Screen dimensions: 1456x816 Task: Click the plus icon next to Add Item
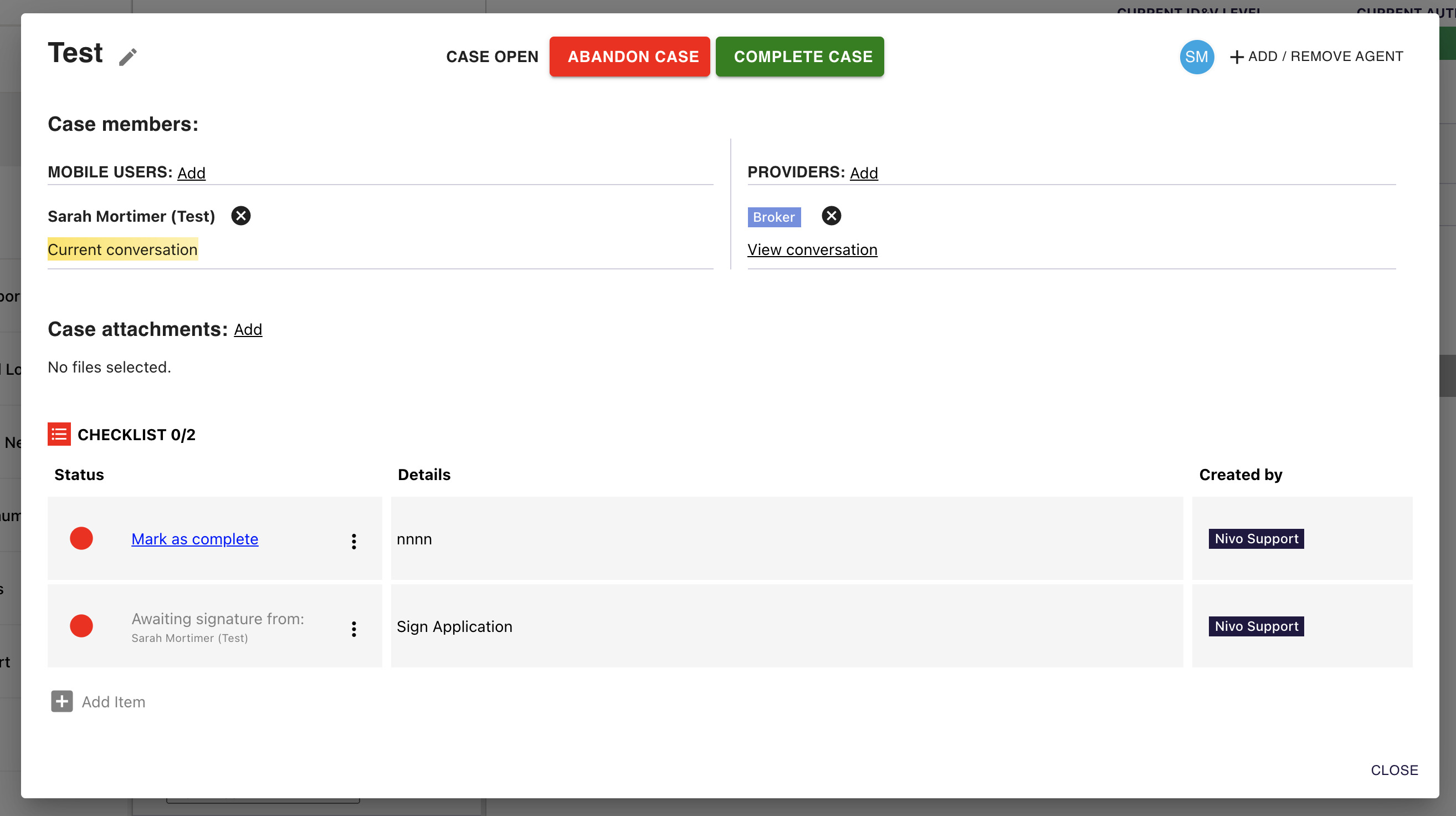[61, 701]
